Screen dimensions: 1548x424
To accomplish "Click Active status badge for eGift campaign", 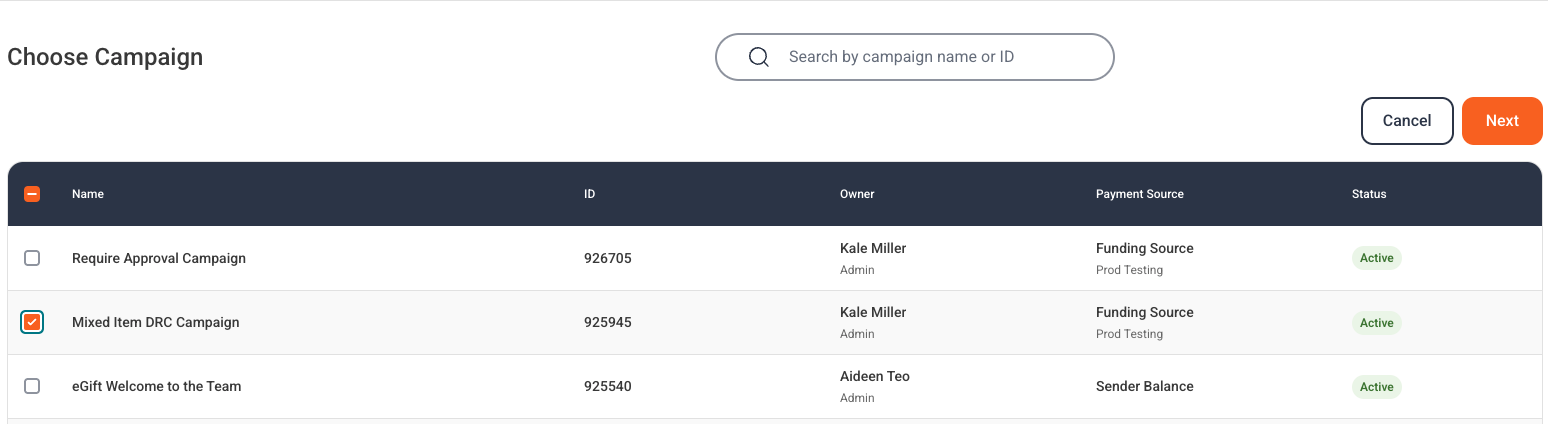I will (x=1376, y=387).
